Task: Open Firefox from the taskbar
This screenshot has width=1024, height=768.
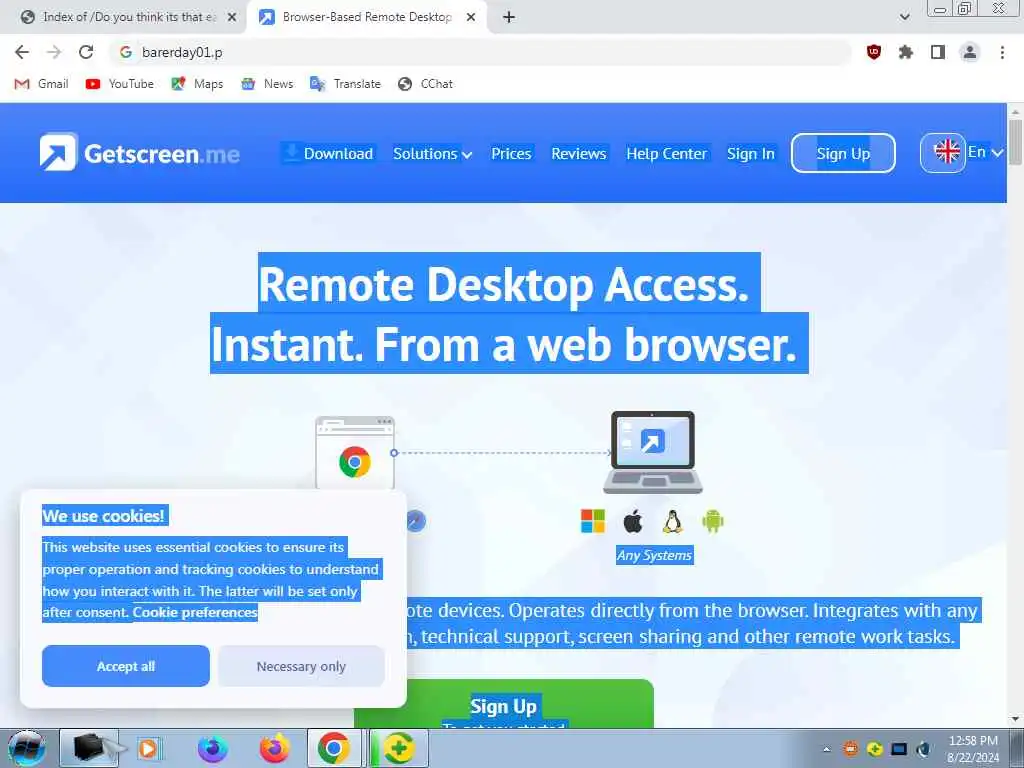Action: tap(274, 748)
